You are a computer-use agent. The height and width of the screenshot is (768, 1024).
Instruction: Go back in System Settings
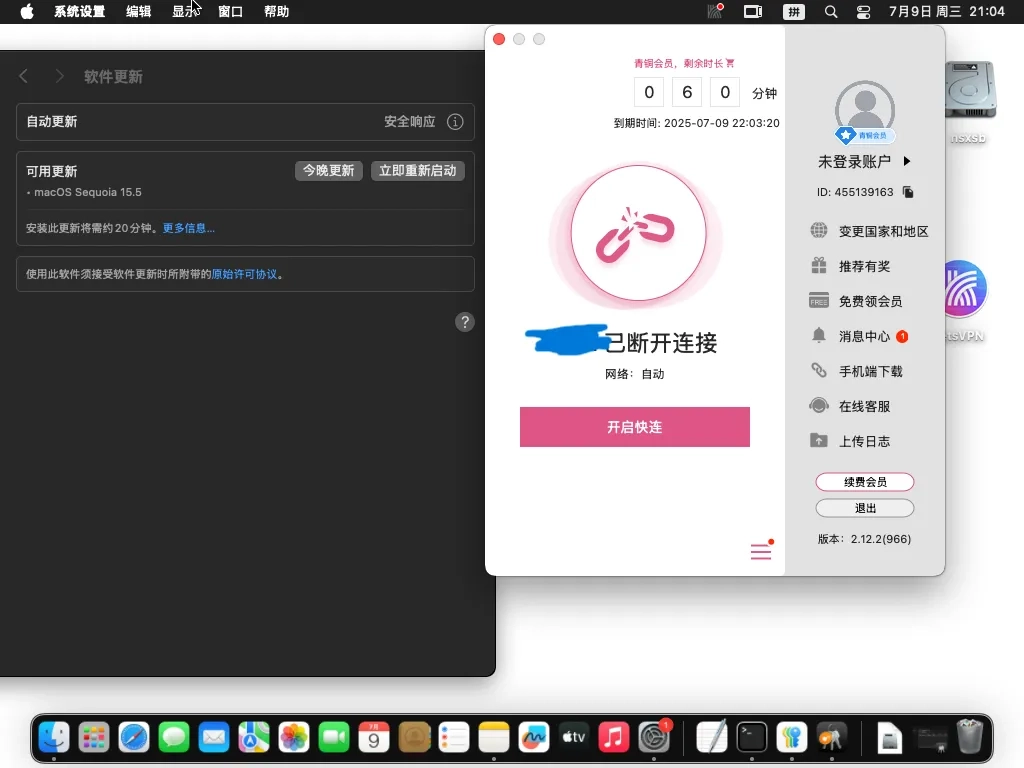24,76
